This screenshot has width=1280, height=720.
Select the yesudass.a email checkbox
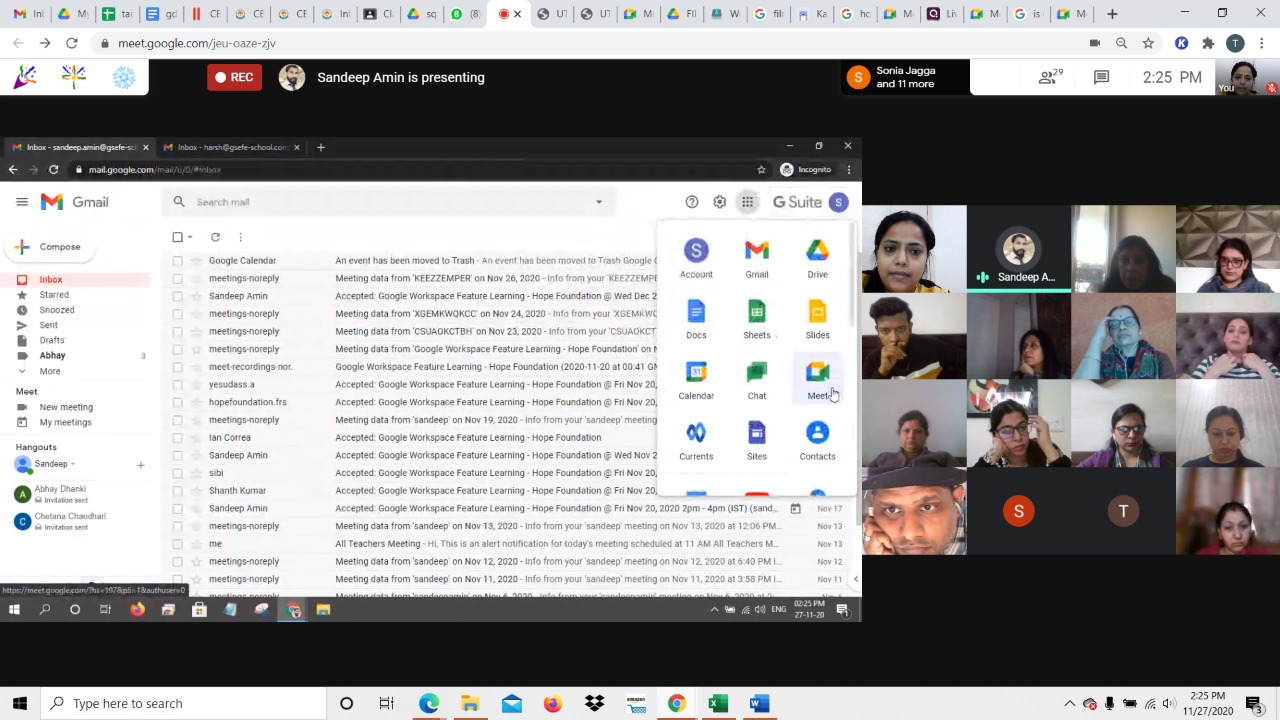[177, 384]
